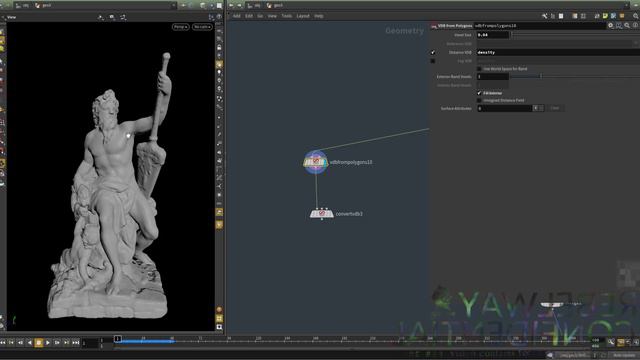
Task: Open the No cam dropdown
Action: [x=202, y=27]
